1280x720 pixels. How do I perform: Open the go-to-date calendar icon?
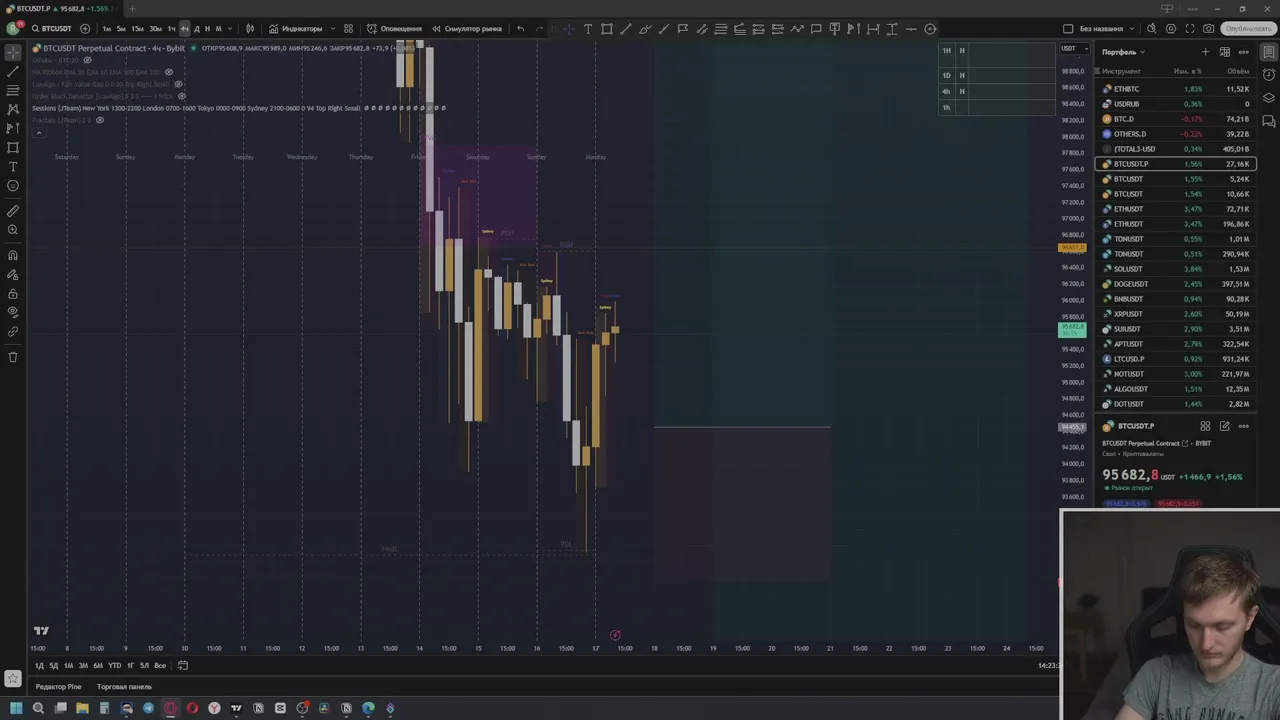click(x=183, y=666)
